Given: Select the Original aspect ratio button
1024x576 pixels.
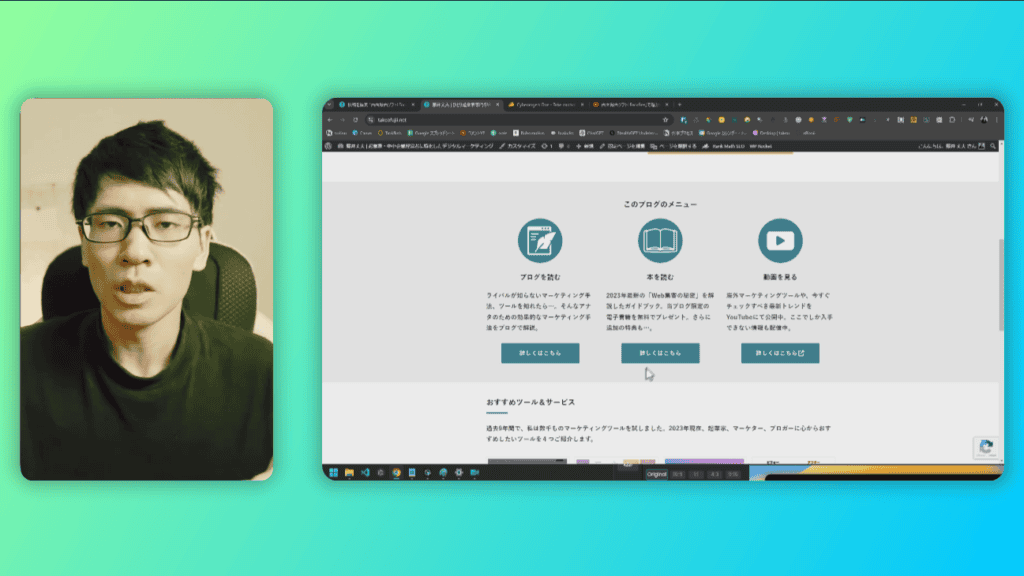Looking at the screenshot, I should (x=656, y=475).
